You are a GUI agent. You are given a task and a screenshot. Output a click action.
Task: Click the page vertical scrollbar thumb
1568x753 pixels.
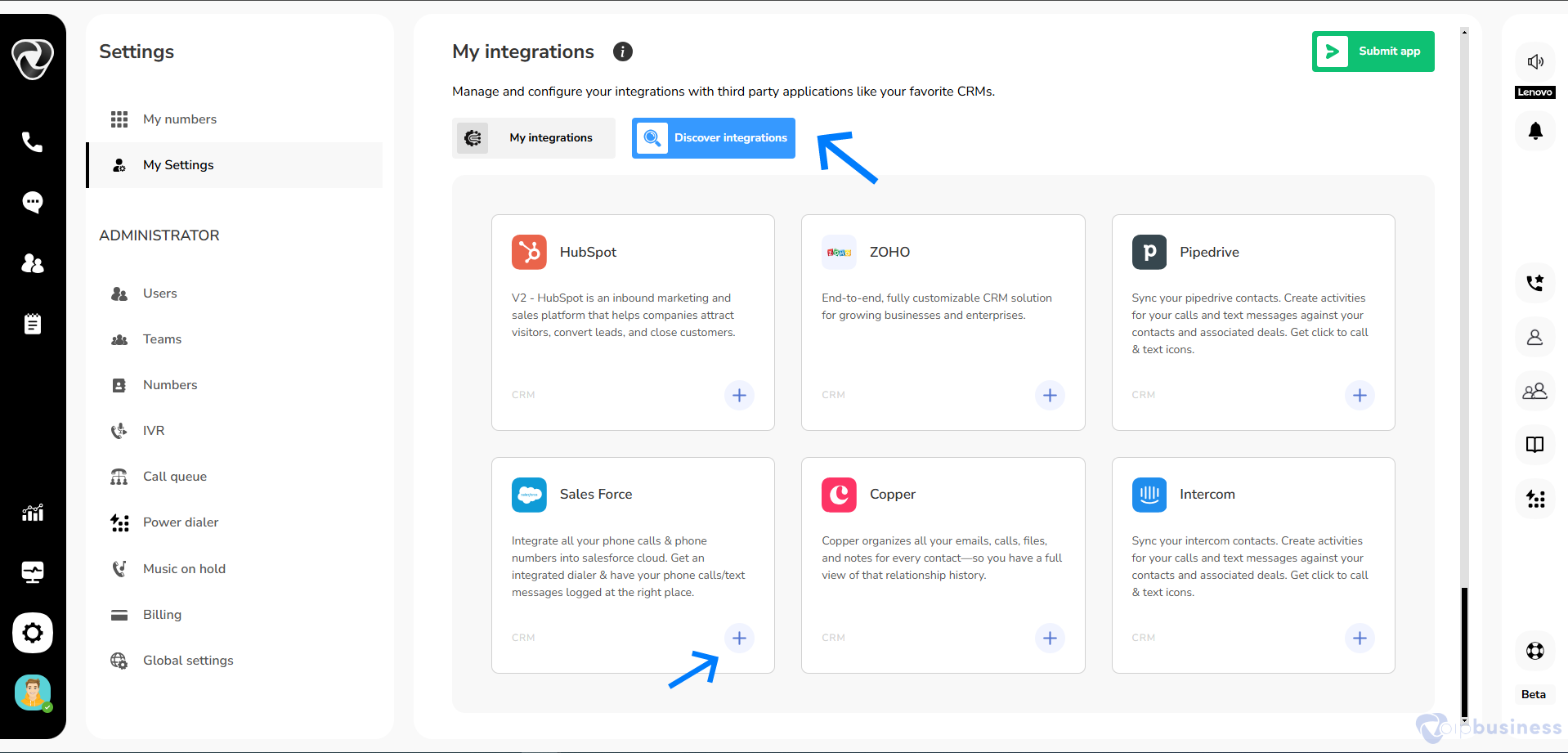tap(1464, 654)
